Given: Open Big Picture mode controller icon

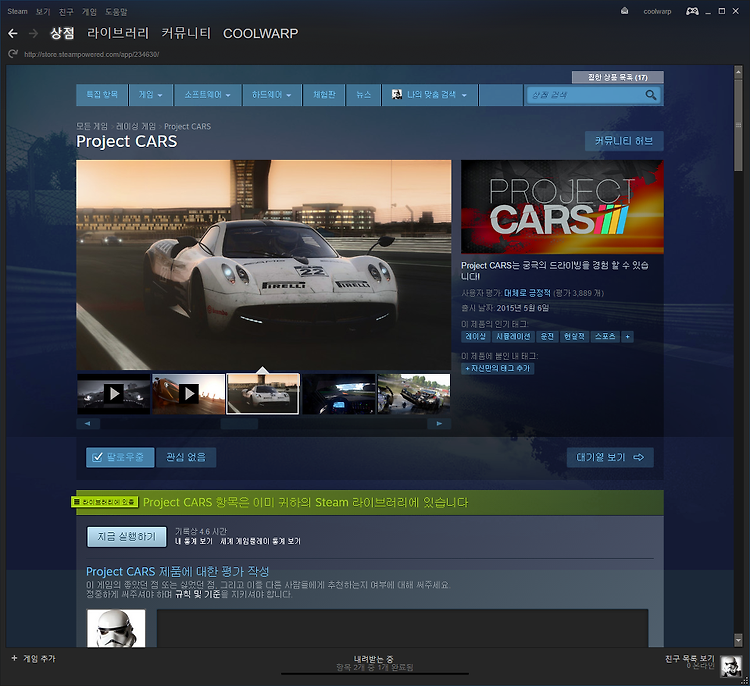Looking at the screenshot, I should pos(692,11).
